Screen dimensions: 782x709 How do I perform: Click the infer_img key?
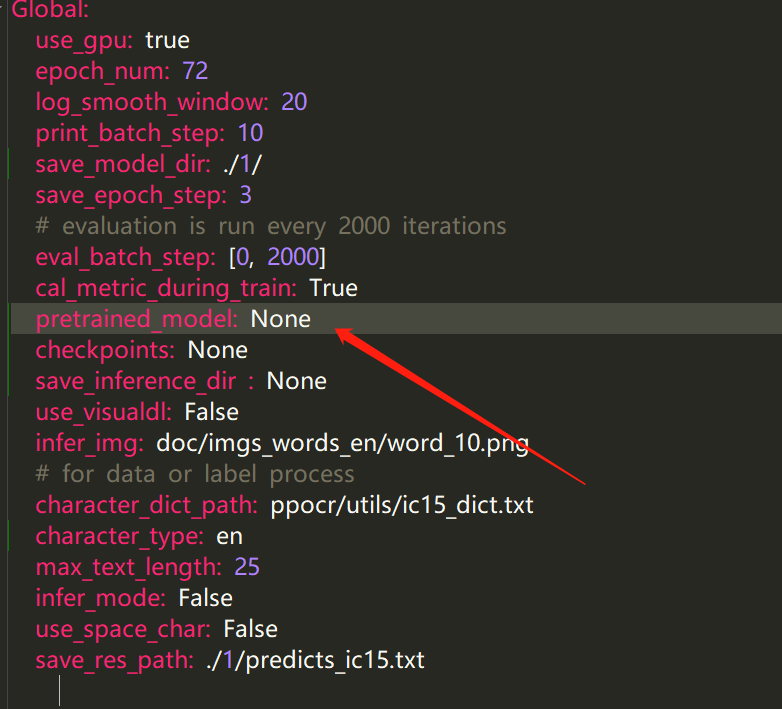(x=89, y=444)
